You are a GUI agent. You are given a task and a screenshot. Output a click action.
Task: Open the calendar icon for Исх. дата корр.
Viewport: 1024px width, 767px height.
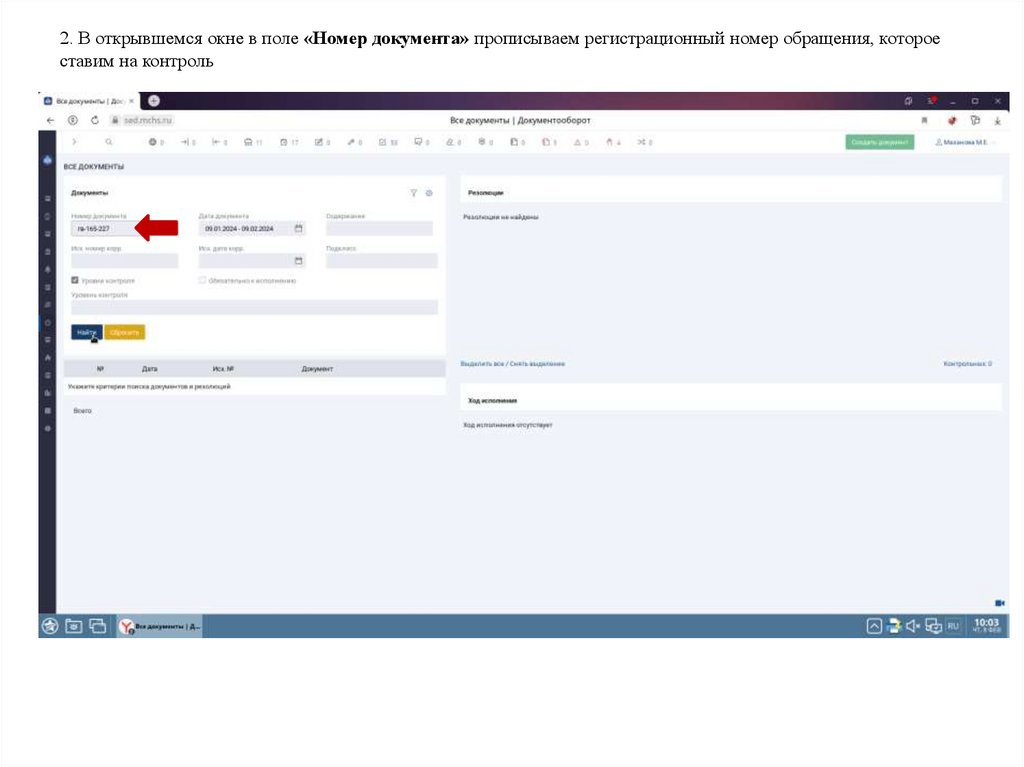tap(298, 261)
